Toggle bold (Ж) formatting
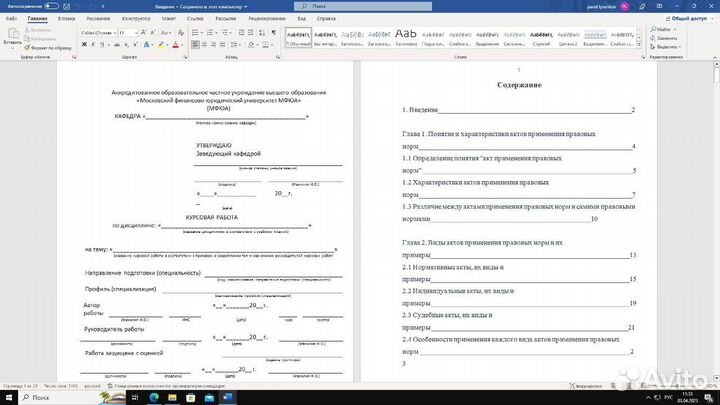This screenshot has width=720, height=405. [x=84, y=45]
